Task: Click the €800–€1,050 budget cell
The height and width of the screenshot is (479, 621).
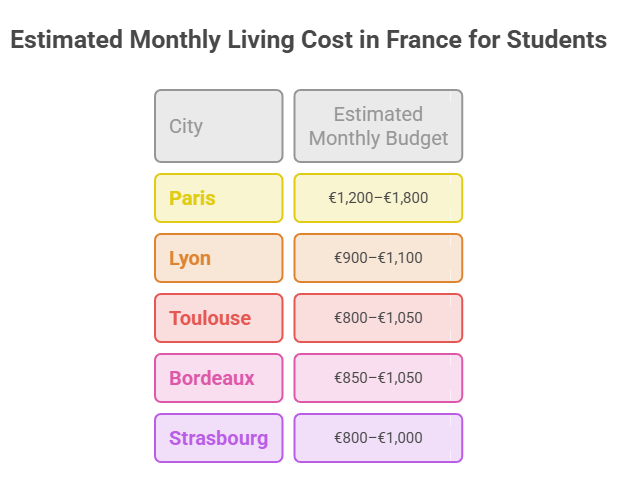Action: click(x=378, y=318)
